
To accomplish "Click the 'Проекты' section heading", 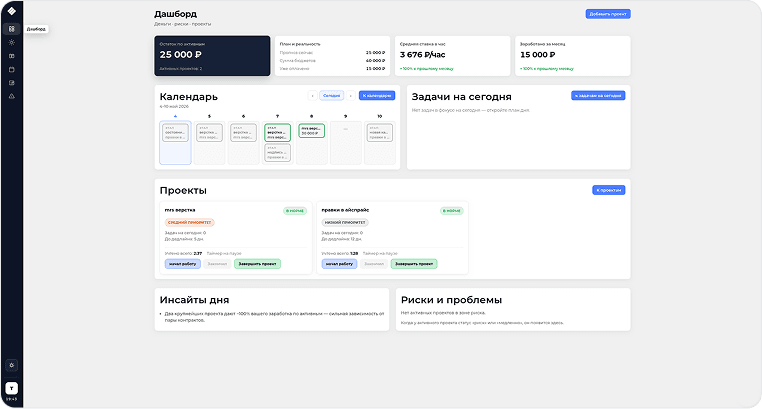I will 183,190.
